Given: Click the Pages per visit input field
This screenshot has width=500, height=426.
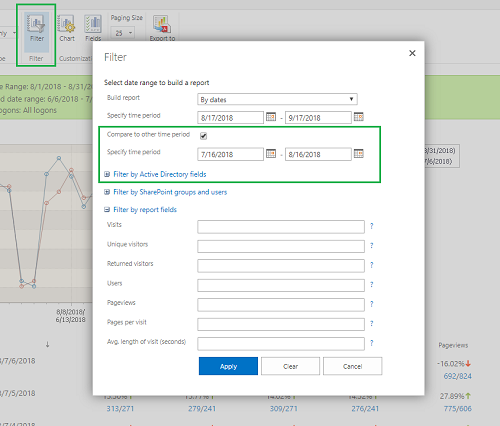Looking at the screenshot, I should [281, 324].
